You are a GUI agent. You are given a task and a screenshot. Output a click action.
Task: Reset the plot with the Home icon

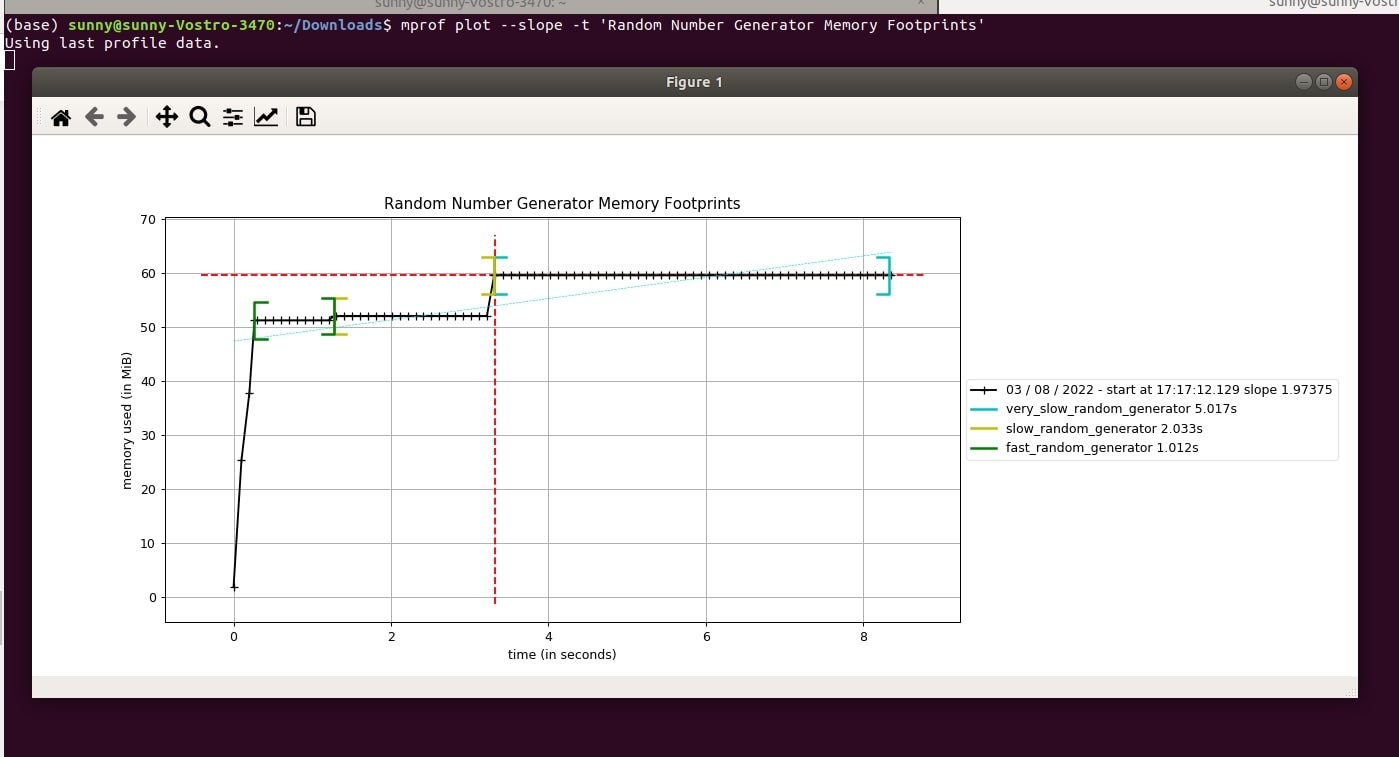click(x=61, y=117)
